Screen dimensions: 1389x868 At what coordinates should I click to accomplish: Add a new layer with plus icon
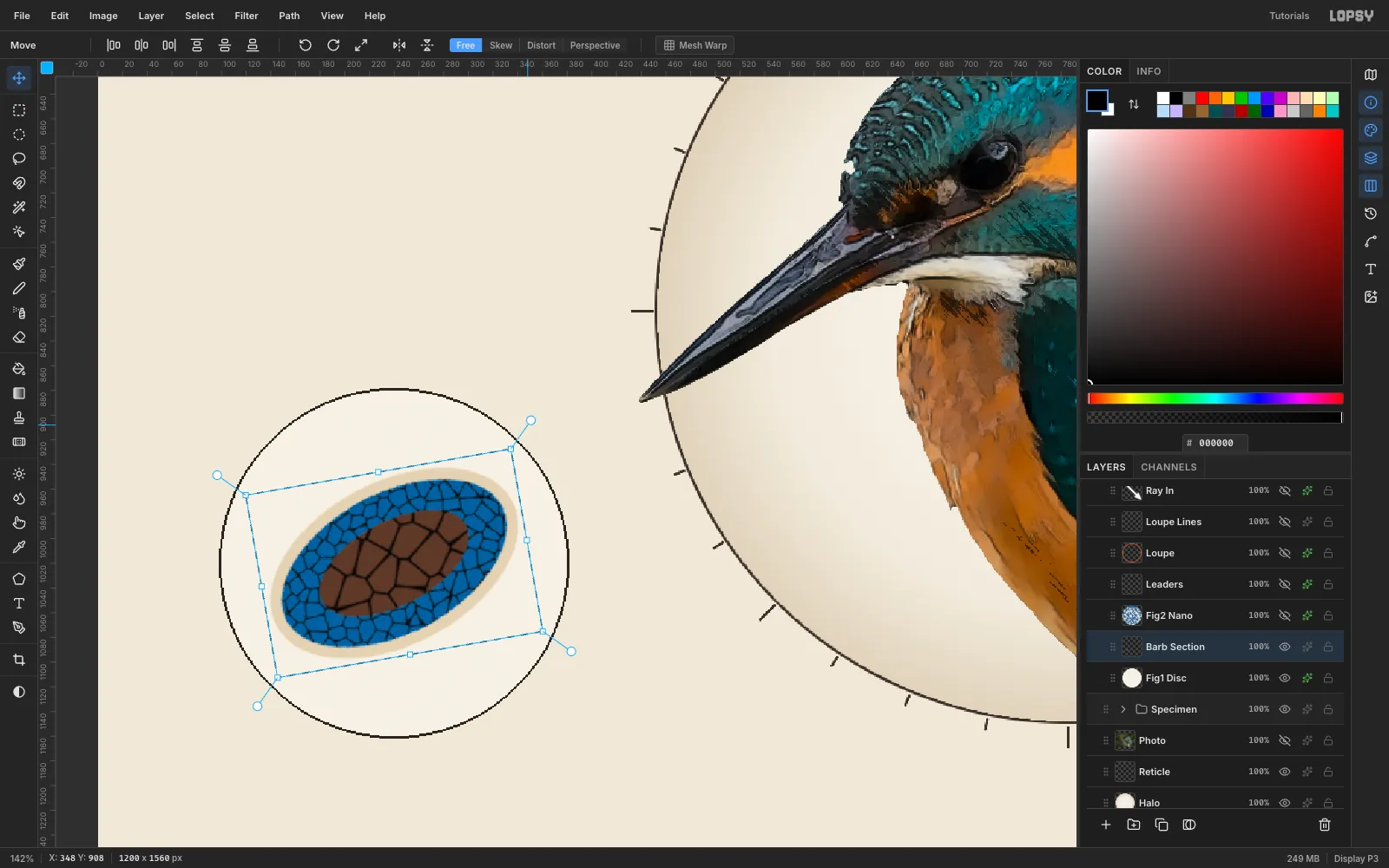point(1106,825)
